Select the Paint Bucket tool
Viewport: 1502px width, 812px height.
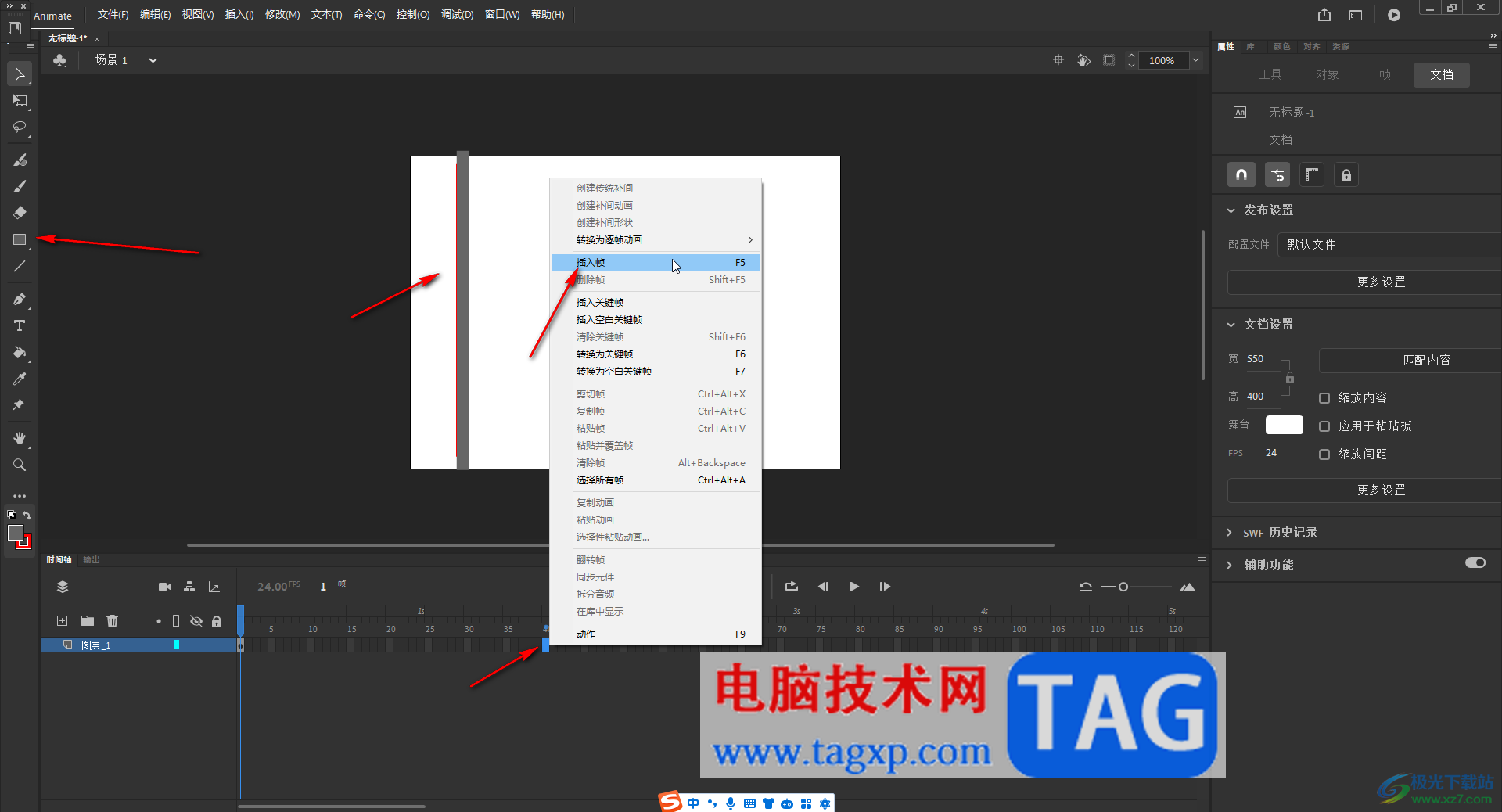[20, 352]
